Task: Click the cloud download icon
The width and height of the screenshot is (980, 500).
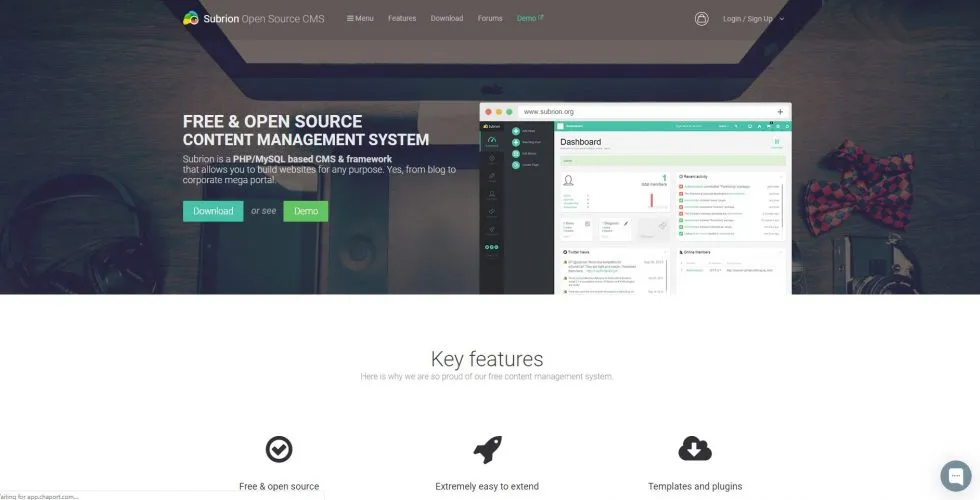Action: 695,449
